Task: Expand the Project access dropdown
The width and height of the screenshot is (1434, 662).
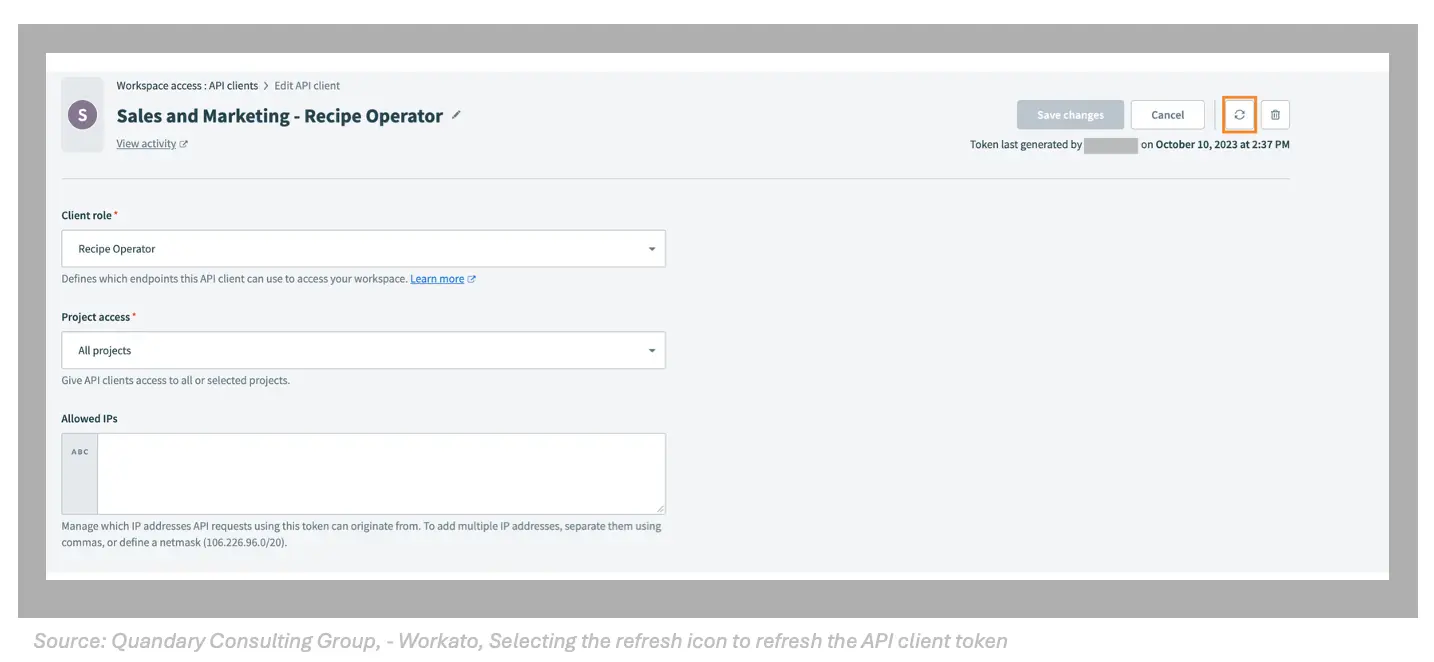Action: pyautogui.click(x=652, y=350)
